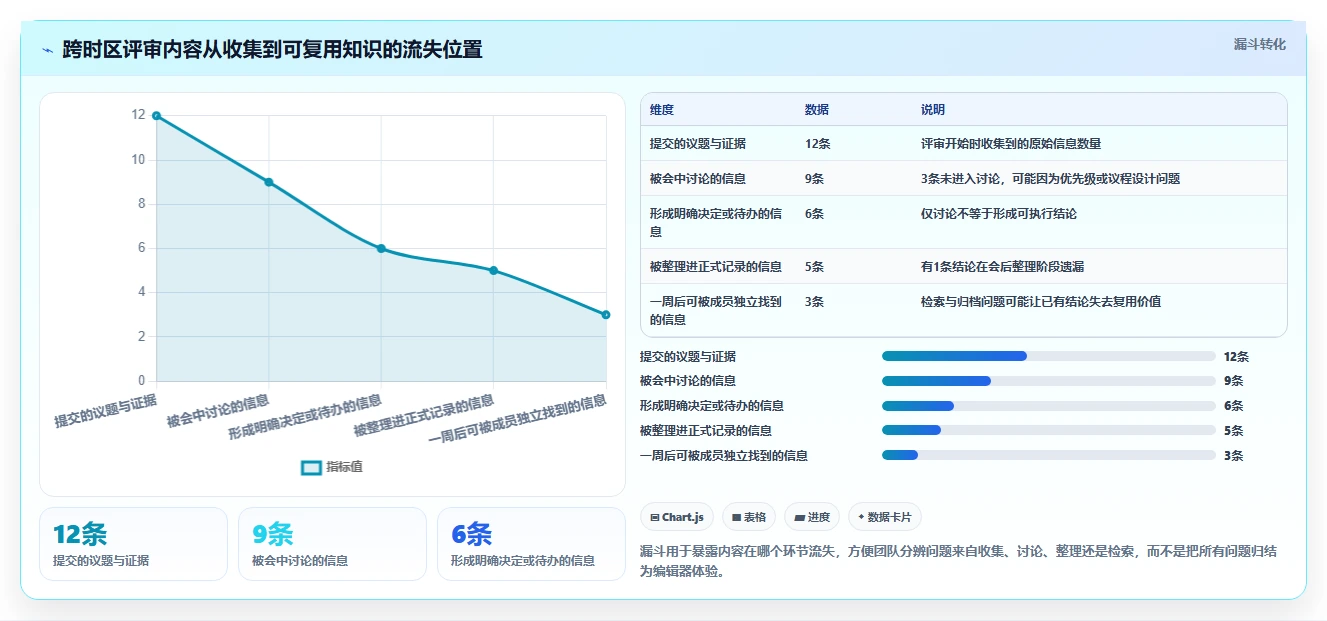Click the 漏斗转化 badge
Image resolution: width=1327 pixels, height=621 pixels.
tap(1259, 45)
